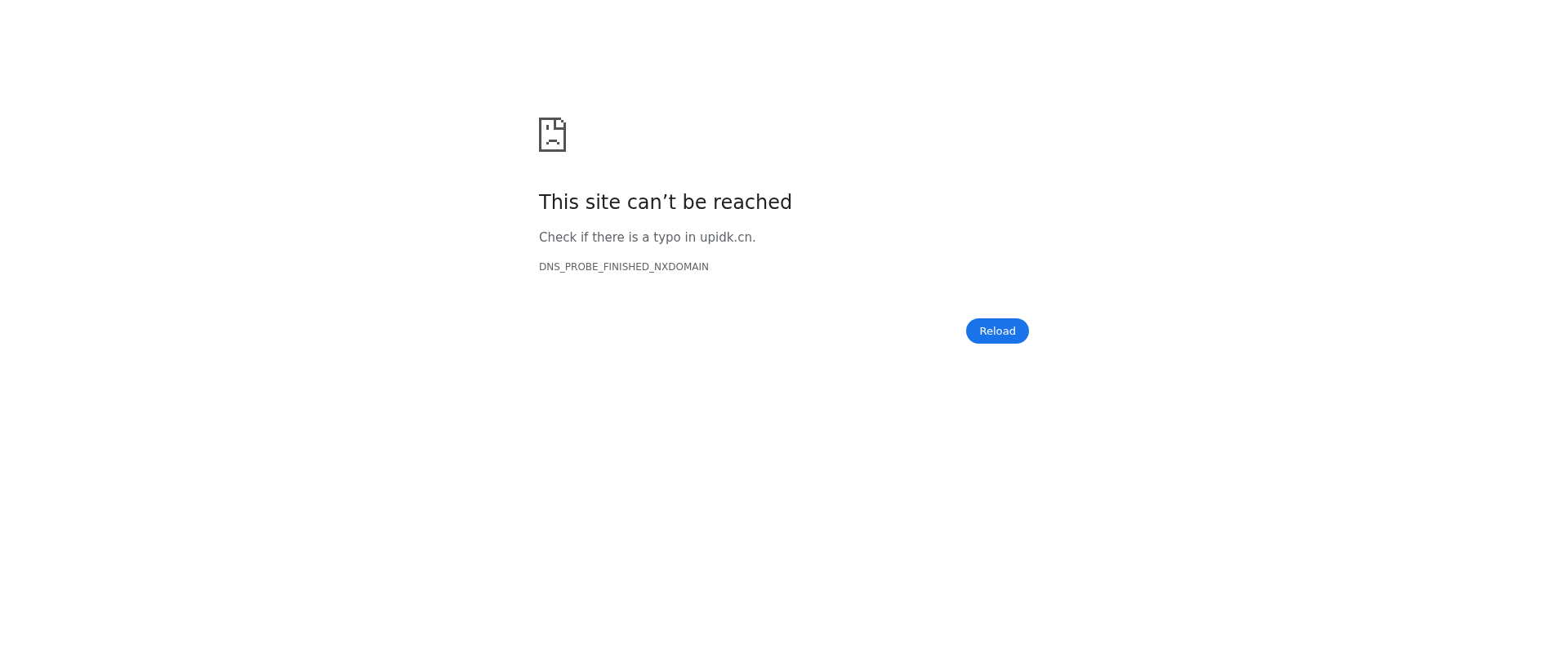Click the word 'reached' in the heading
The width and height of the screenshot is (1568, 662).
point(752,202)
